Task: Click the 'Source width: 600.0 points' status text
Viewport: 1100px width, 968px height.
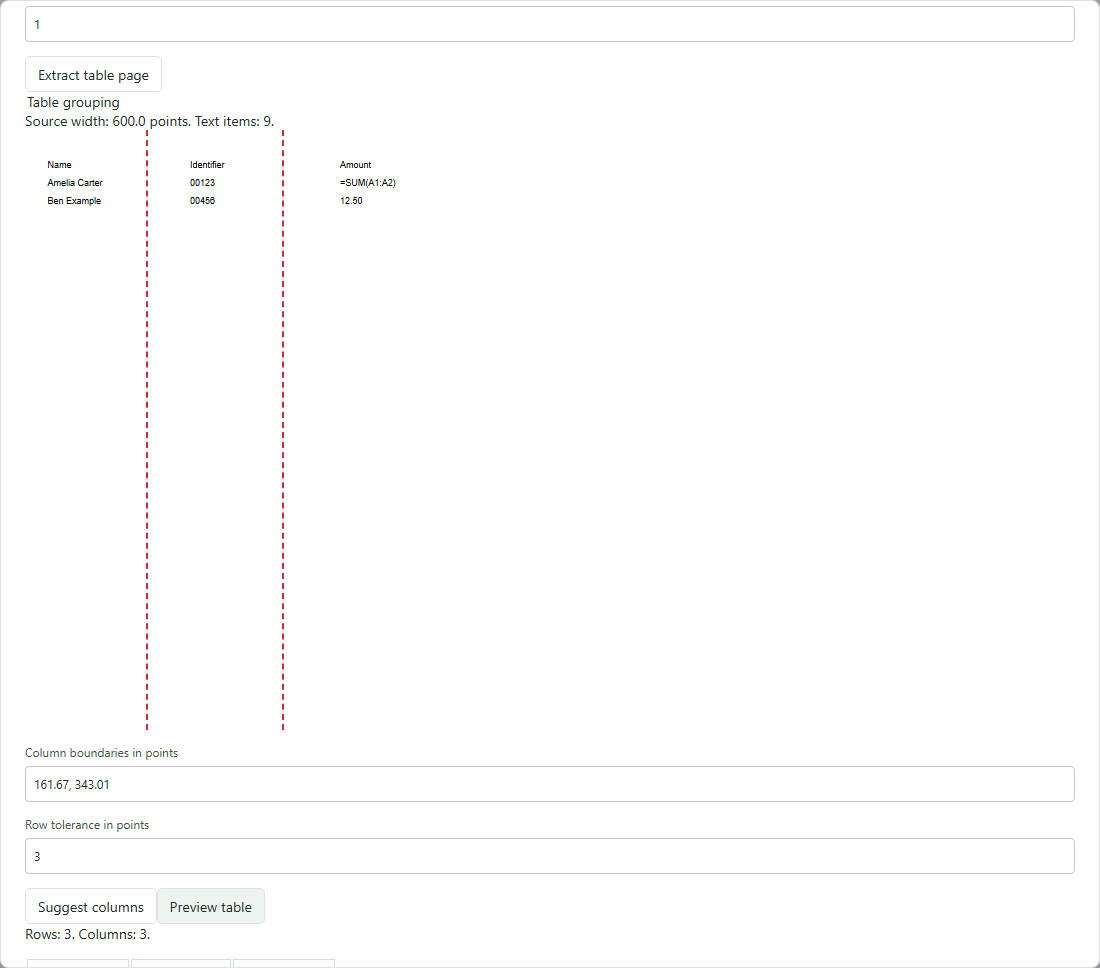Action: tap(107, 121)
